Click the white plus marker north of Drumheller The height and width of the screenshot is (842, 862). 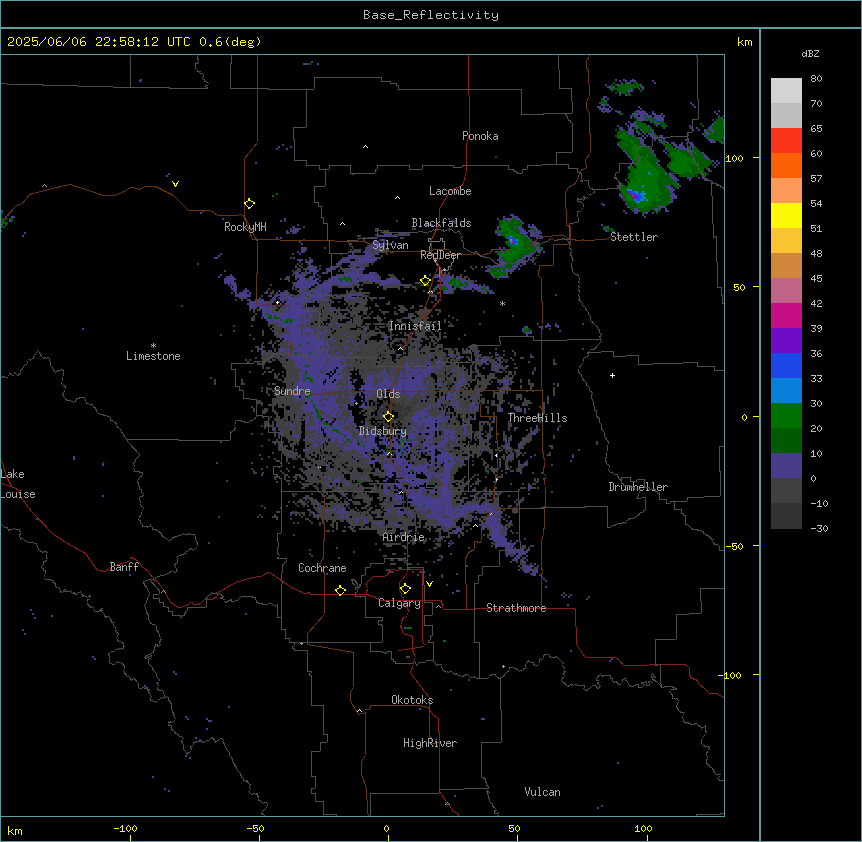612,375
